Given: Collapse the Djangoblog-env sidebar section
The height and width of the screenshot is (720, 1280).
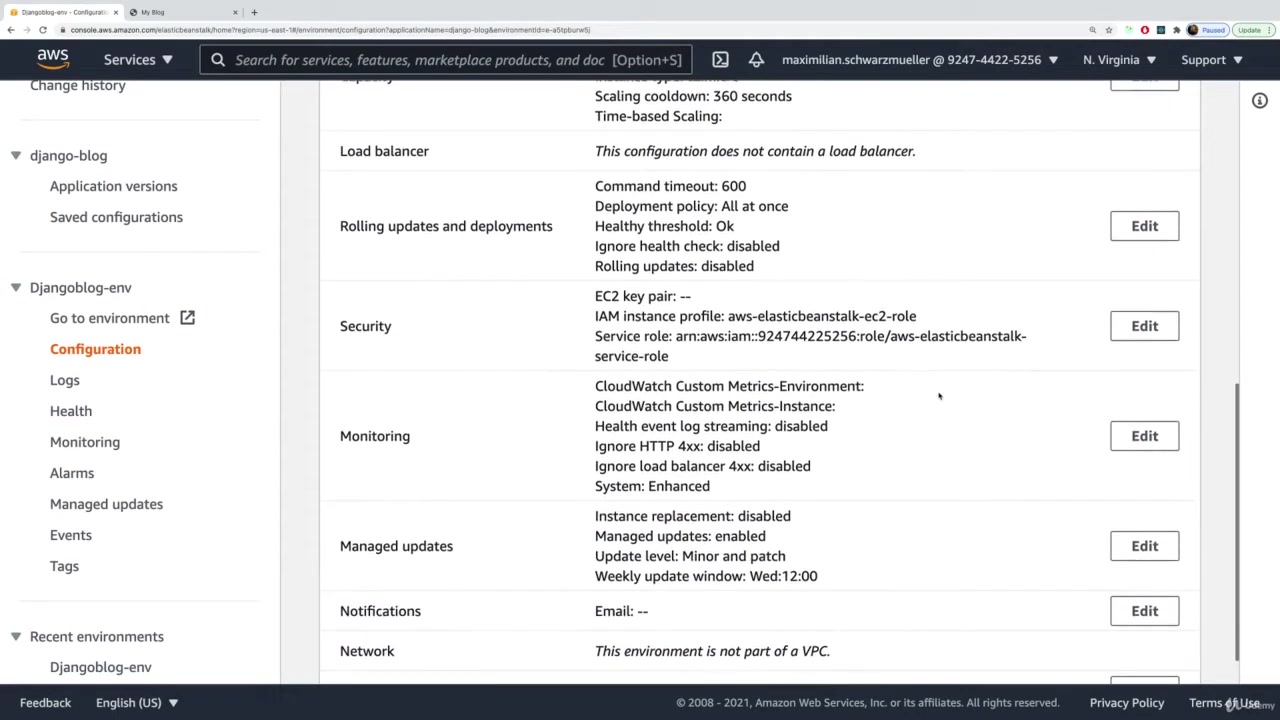Looking at the screenshot, I should coord(16,288).
